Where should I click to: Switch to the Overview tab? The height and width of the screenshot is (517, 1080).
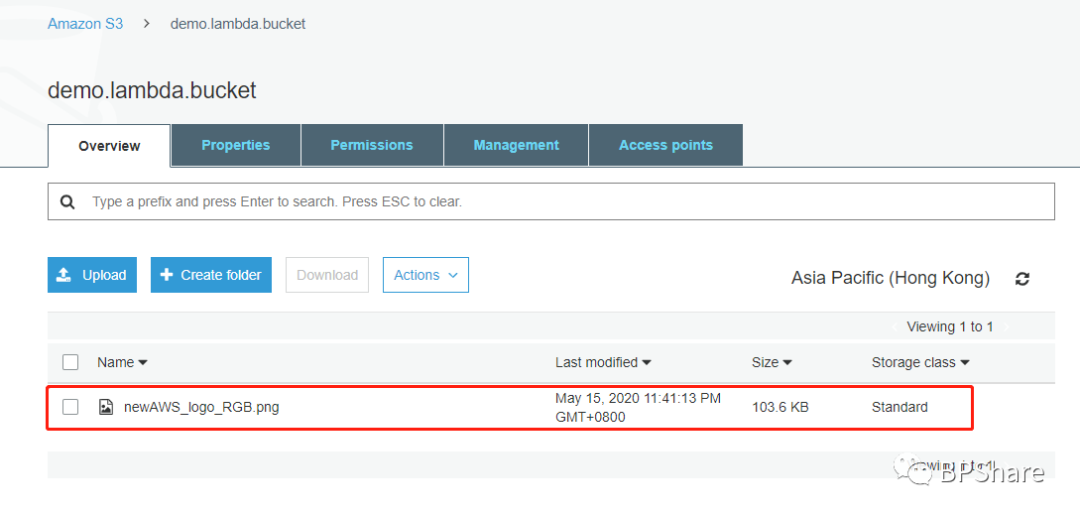tap(109, 146)
